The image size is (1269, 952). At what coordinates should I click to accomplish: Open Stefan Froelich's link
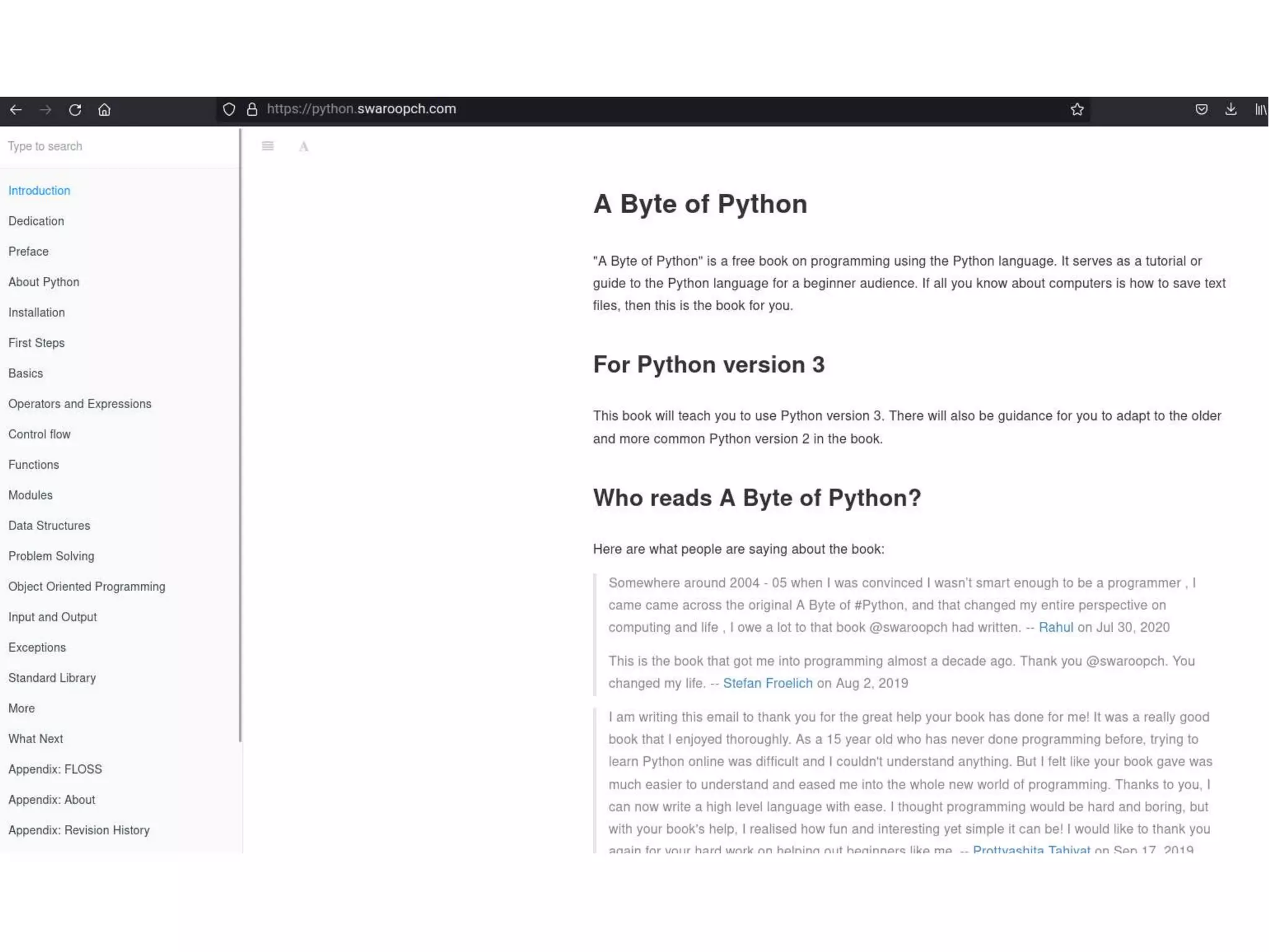coord(767,683)
